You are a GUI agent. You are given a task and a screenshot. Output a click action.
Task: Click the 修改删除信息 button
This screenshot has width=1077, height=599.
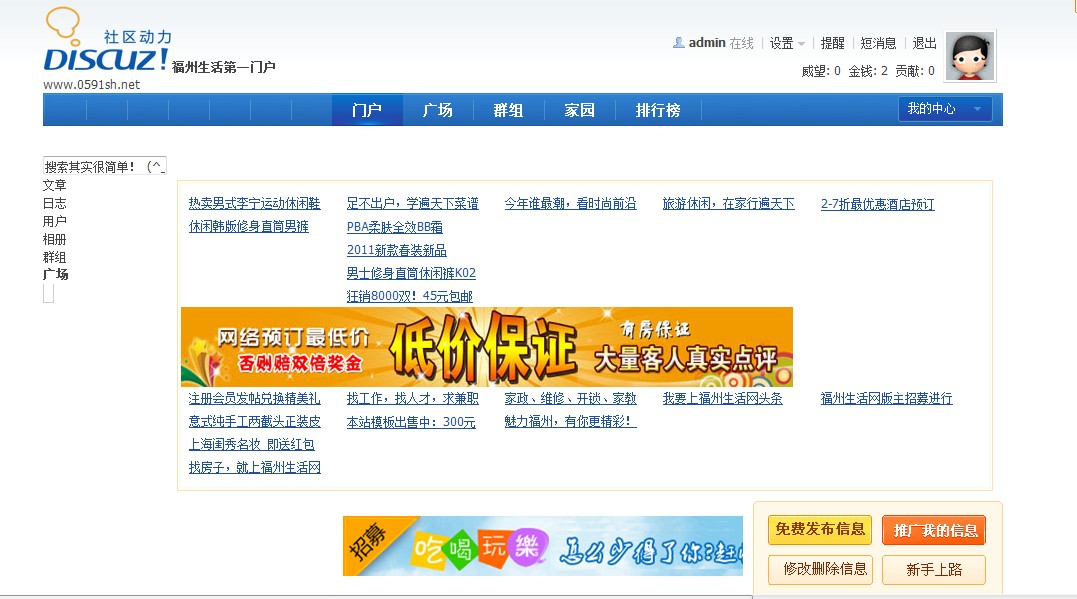[x=820, y=569]
